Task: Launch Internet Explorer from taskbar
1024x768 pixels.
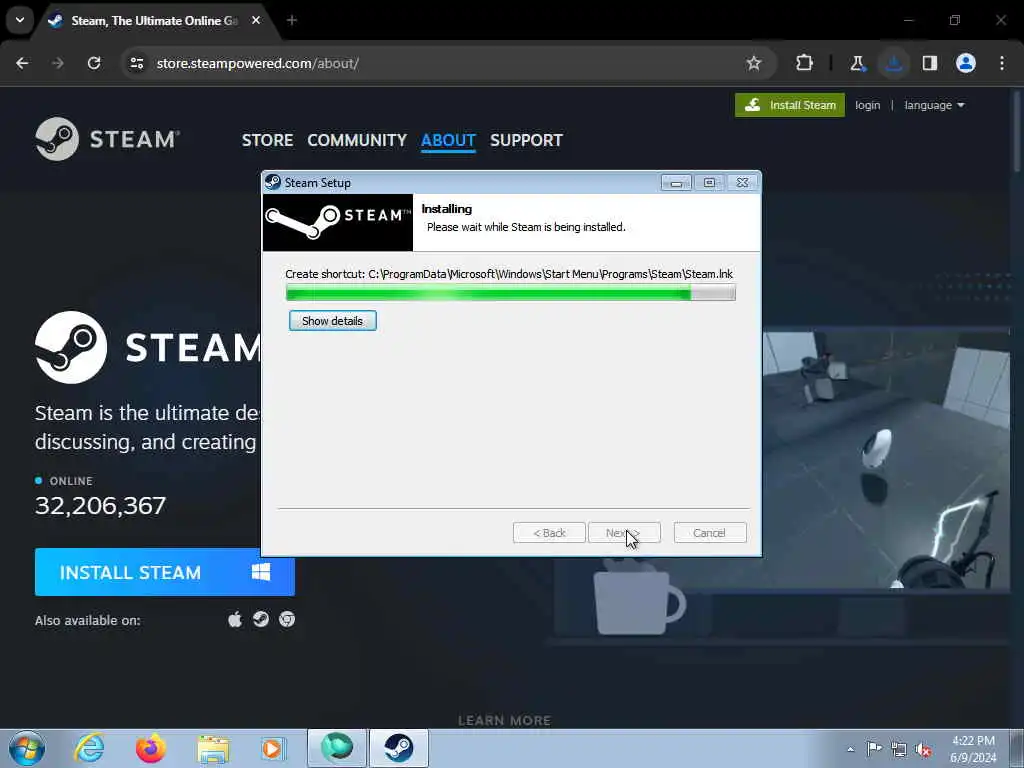Action: tap(89, 748)
